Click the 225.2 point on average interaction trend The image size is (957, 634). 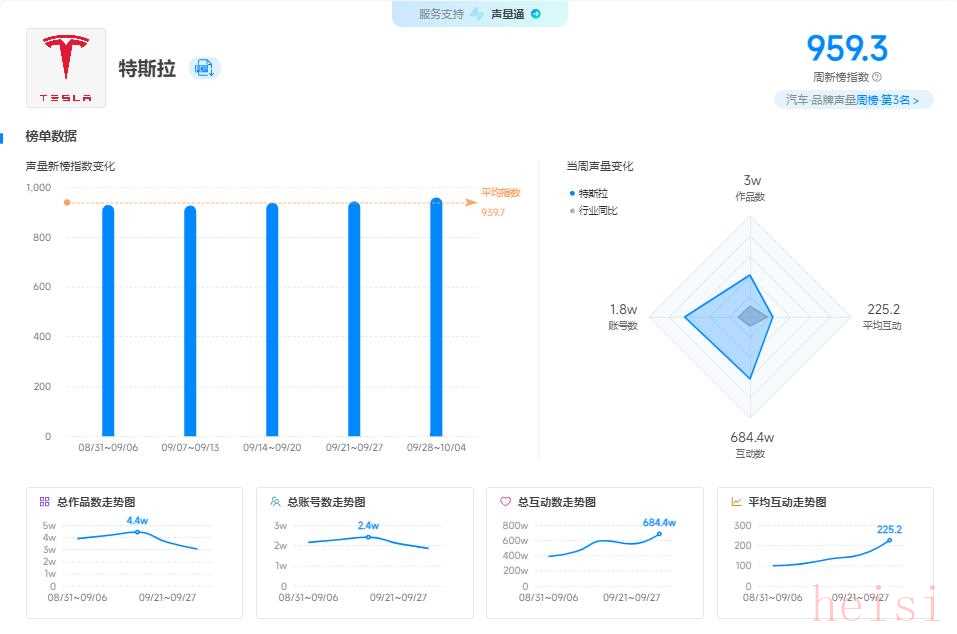click(889, 541)
